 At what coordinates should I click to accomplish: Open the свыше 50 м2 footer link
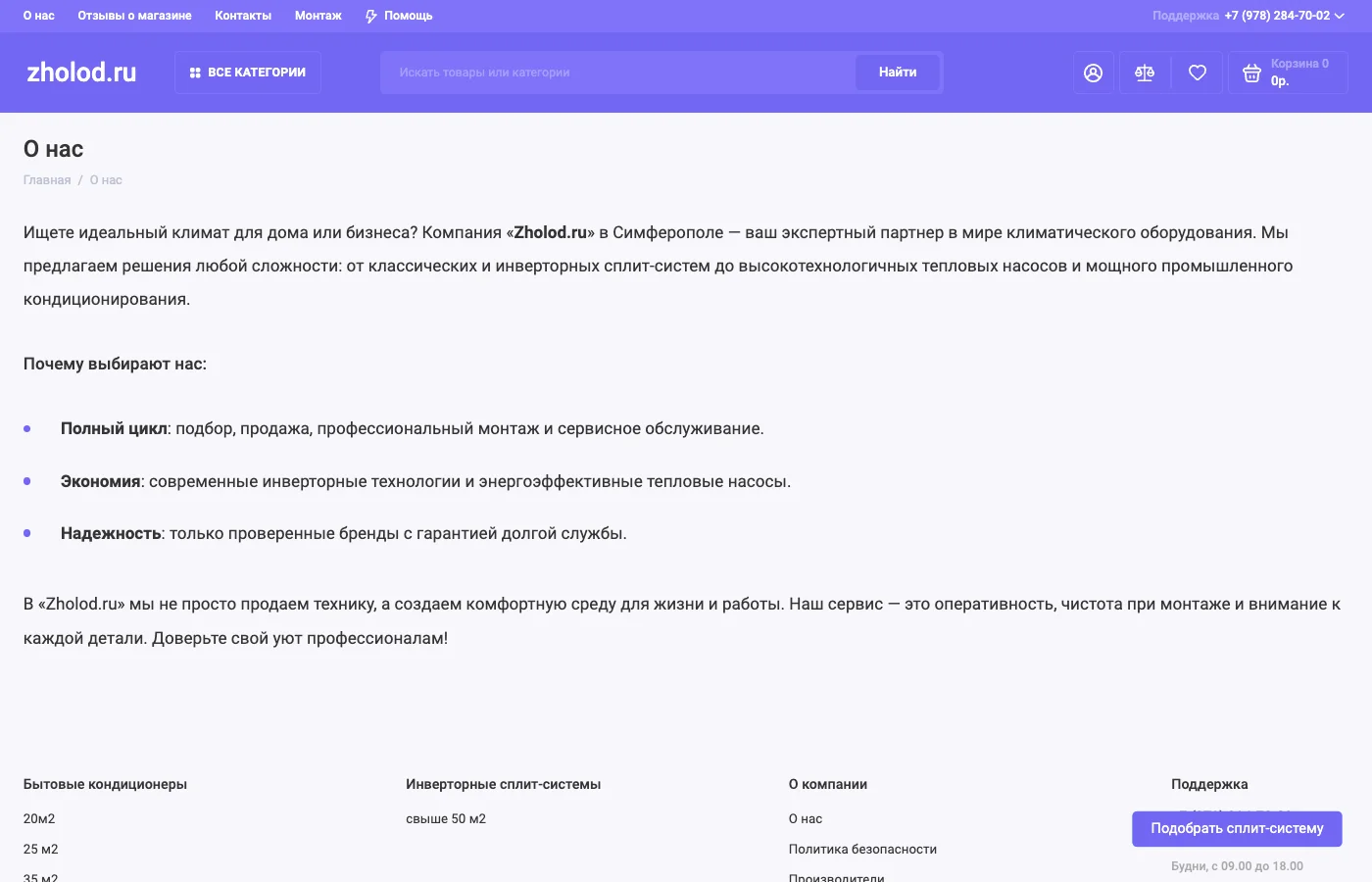click(446, 819)
